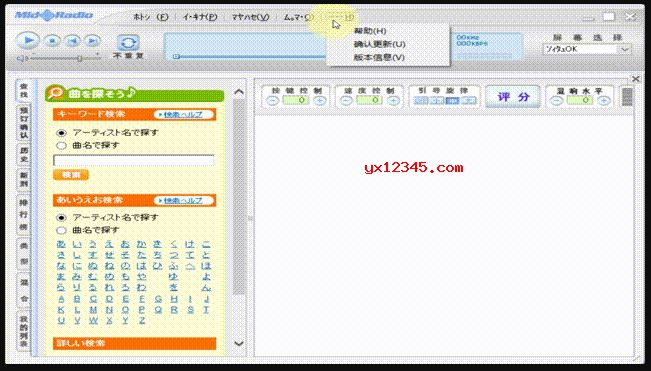651x371 pixels.
Task: Switch to the 历史 sidebar tab
Action: point(24,154)
